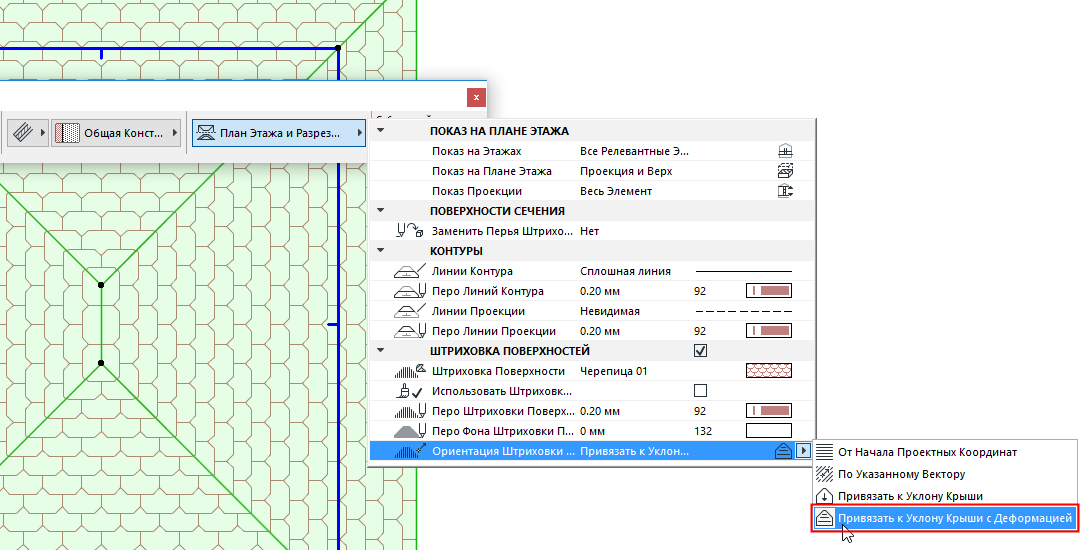The width and height of the screenshot is (1087, 550).
Task: Toggle the Штриховка Поверхностей checkbox
Action: click(x=700, y=351)
